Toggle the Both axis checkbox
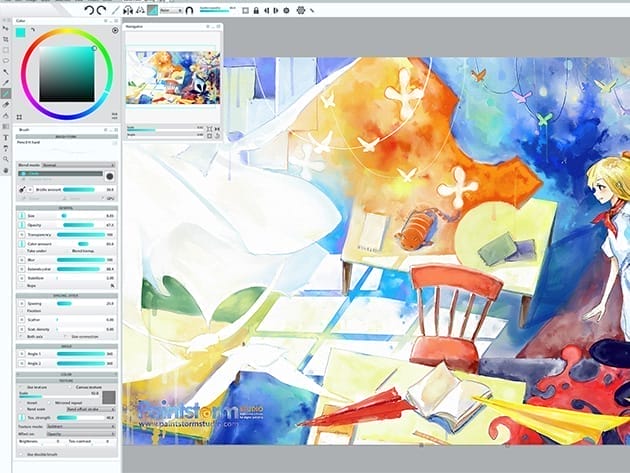This screenshot has width=630, height=473. 19,336
